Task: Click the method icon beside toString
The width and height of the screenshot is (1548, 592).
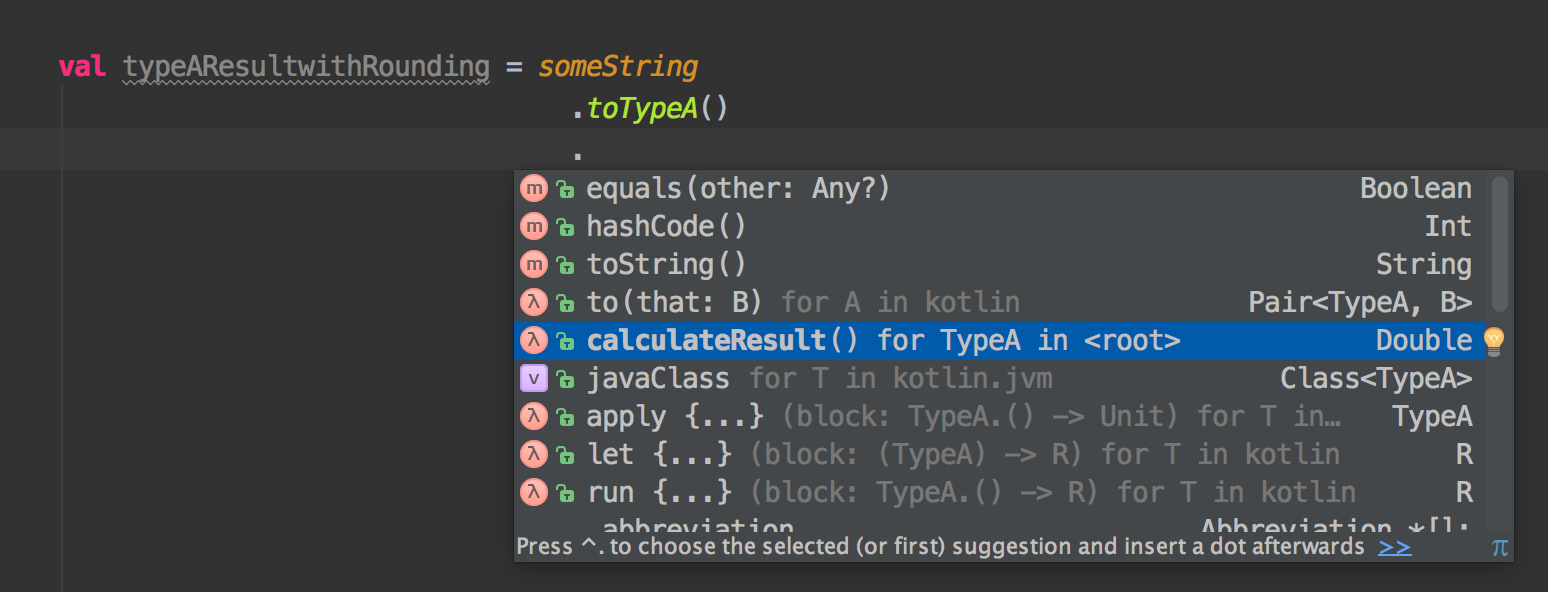Action: (534, 264)
